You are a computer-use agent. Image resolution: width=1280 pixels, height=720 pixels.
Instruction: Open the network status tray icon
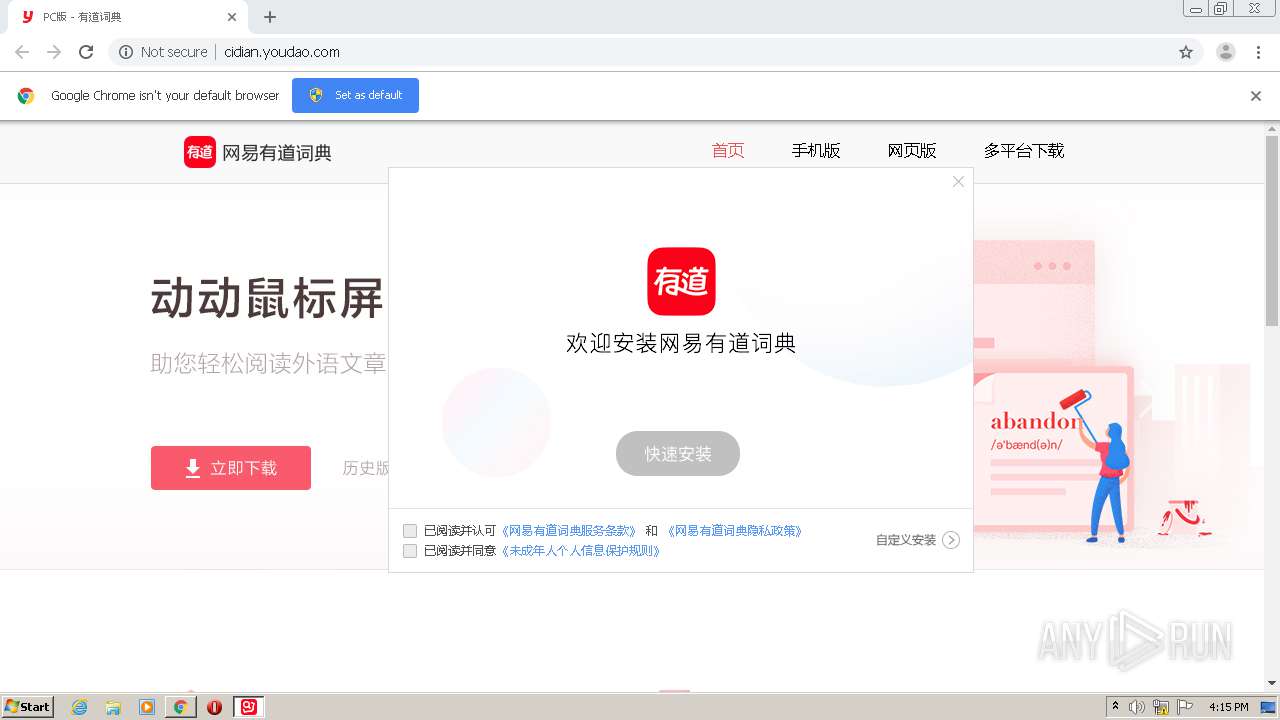click(1161, 707)
